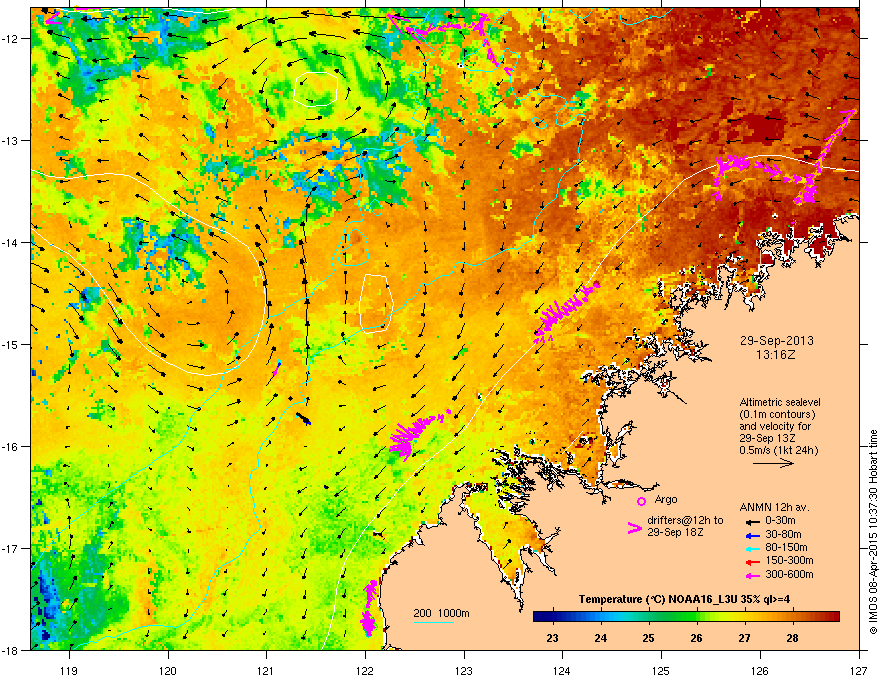
Task: Click the '25' colorbar tick label
Action: coord(648,638)
